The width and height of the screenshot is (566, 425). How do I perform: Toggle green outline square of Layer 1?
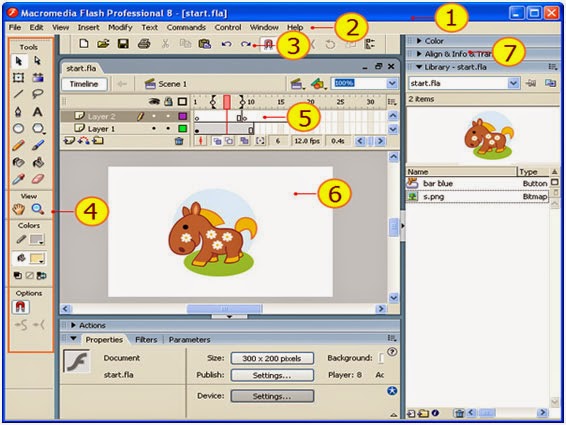coord(183,129)
